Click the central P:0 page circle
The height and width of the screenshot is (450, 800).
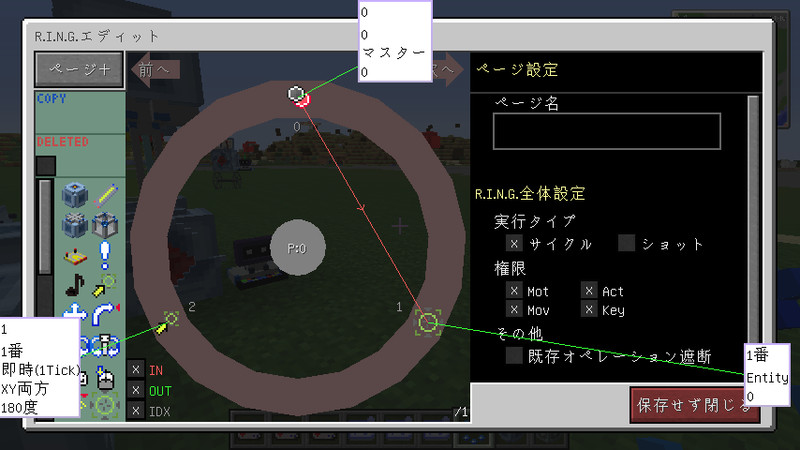(297, 248)
